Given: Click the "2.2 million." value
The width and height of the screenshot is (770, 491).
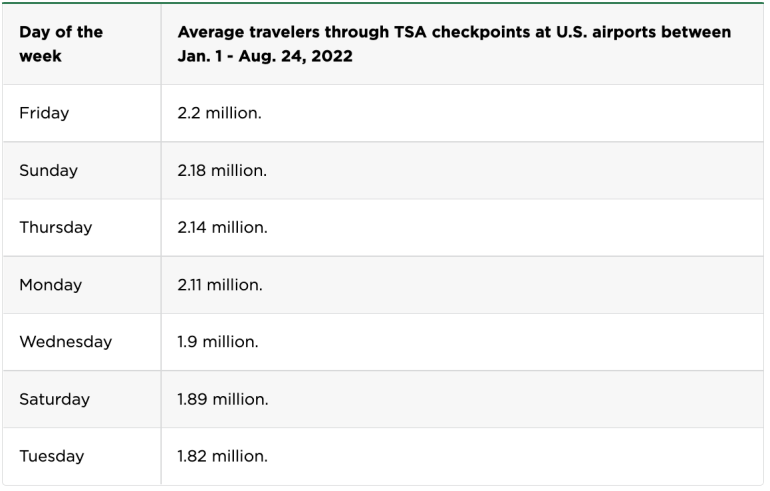Looking at the screenshot, I should [219, 113].
